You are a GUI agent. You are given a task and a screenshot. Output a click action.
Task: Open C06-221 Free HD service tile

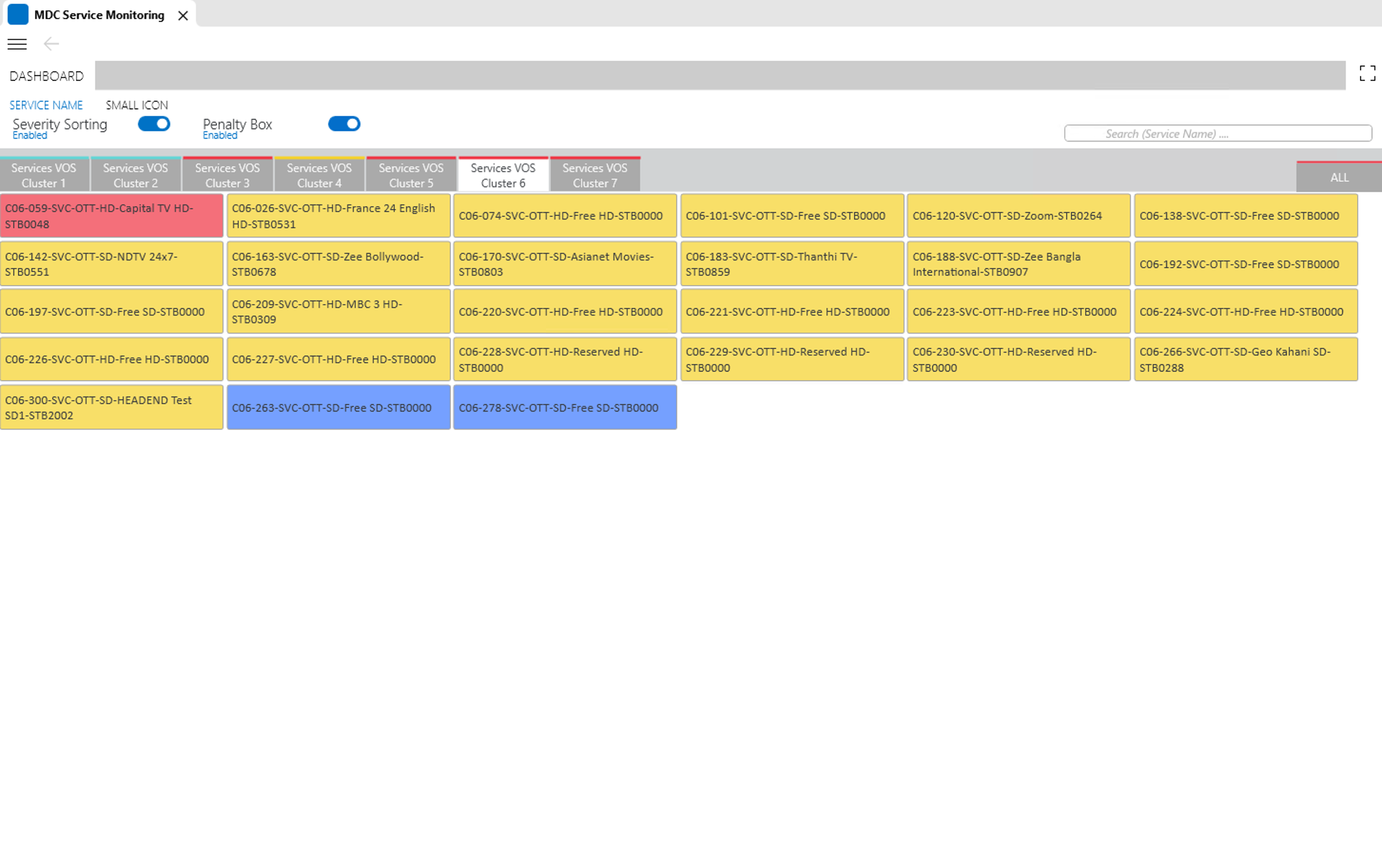792,311
